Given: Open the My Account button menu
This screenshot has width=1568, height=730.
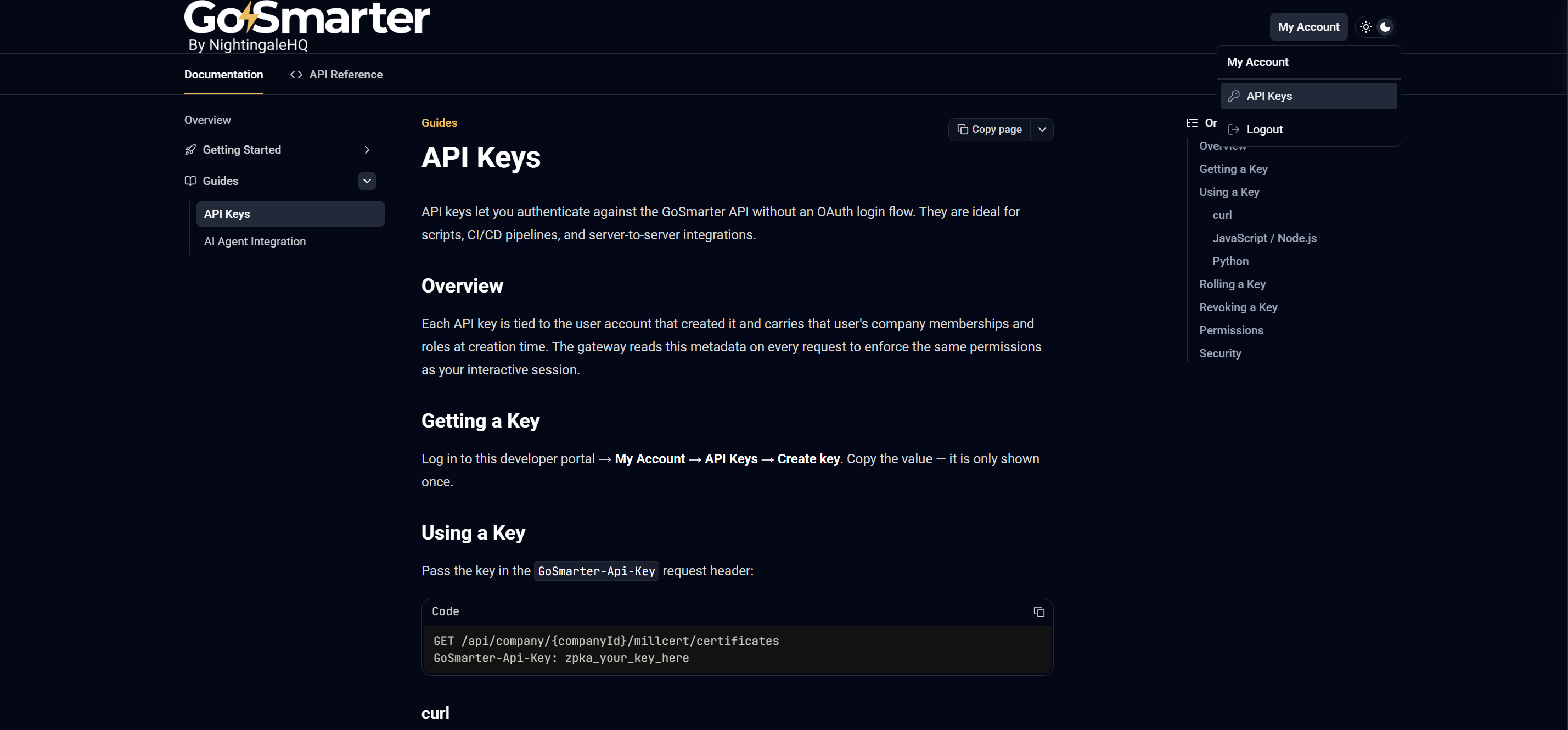Looking at the screenshot, I should (x=1309, y=27).
